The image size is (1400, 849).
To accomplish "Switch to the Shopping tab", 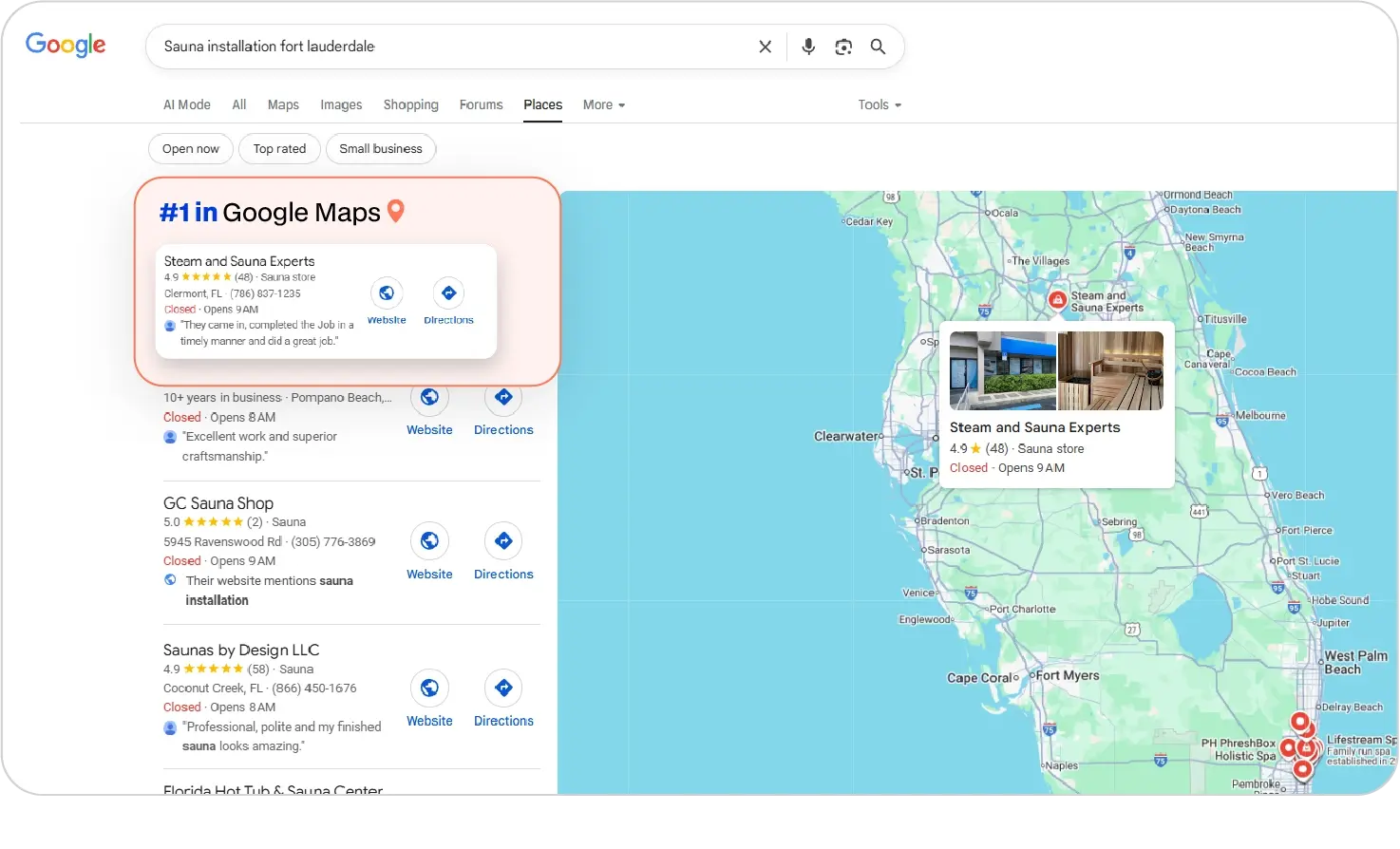I will (410, 105).
